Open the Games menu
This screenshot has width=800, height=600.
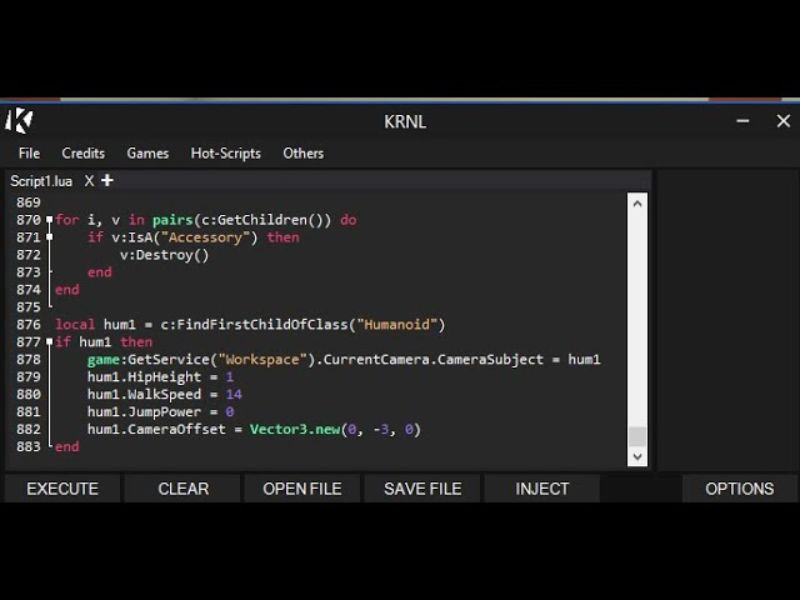click(x=147, y=153)
